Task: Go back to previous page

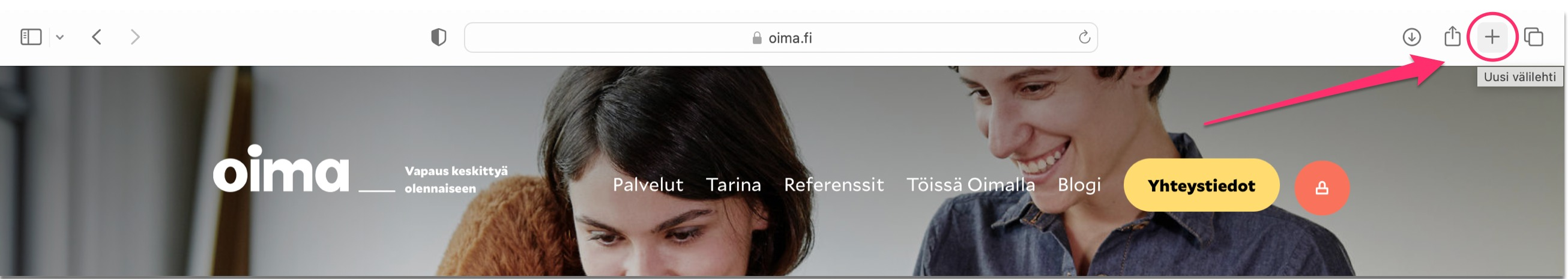Action: point(97,37)
